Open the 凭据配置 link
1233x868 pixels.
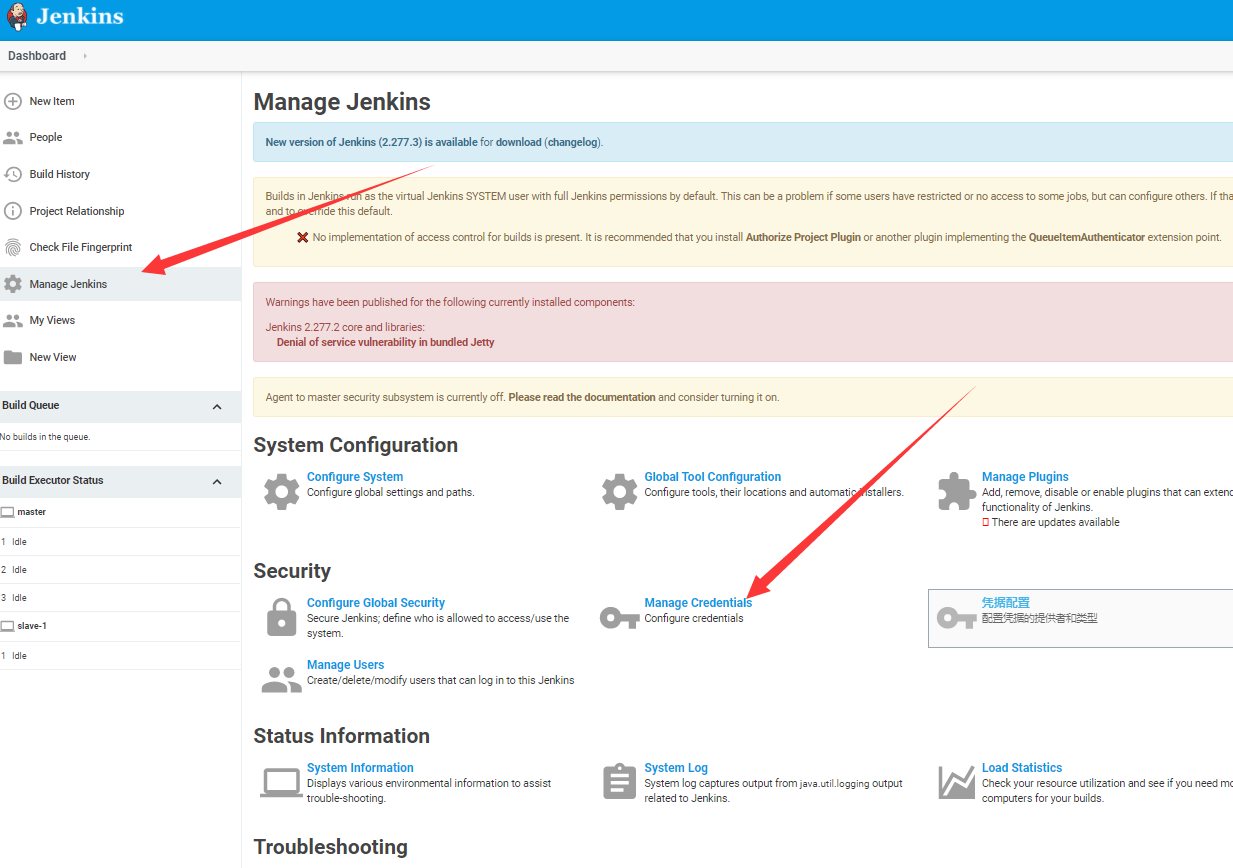[x=1006, y=603]
